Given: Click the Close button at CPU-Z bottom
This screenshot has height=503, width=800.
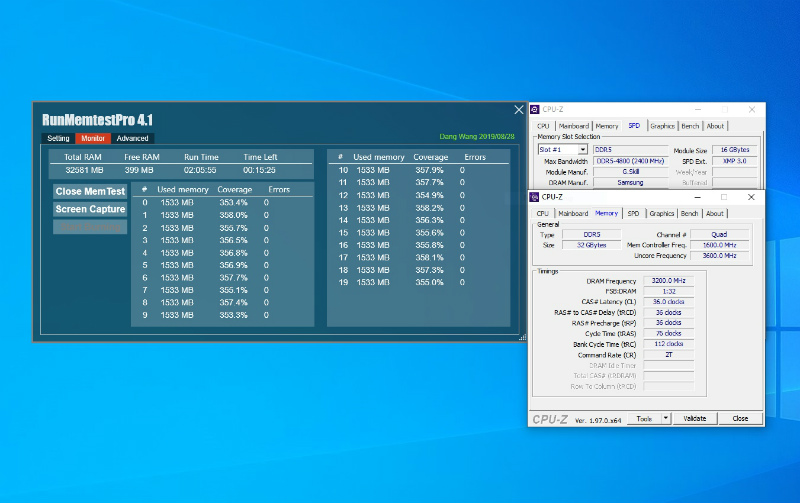Looking at the screenshot, I should click(x=740, y=418).
